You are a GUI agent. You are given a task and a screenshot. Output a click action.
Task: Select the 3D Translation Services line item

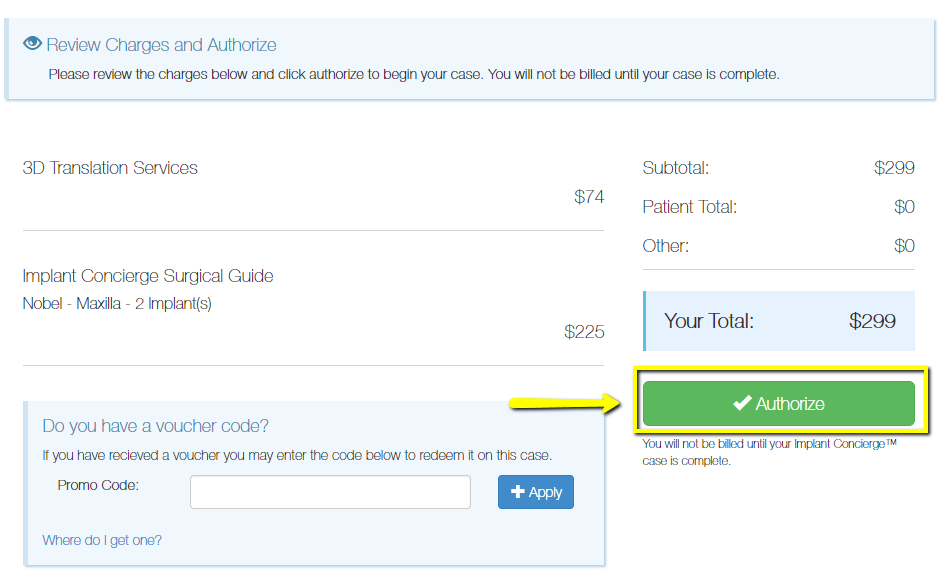110,168
